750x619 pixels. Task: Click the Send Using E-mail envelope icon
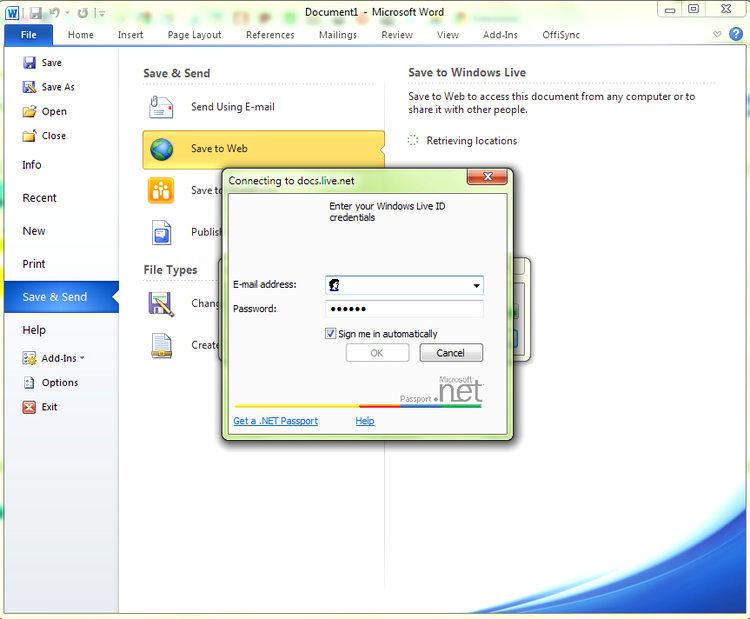pyautogui.click(x=161, y=107)
